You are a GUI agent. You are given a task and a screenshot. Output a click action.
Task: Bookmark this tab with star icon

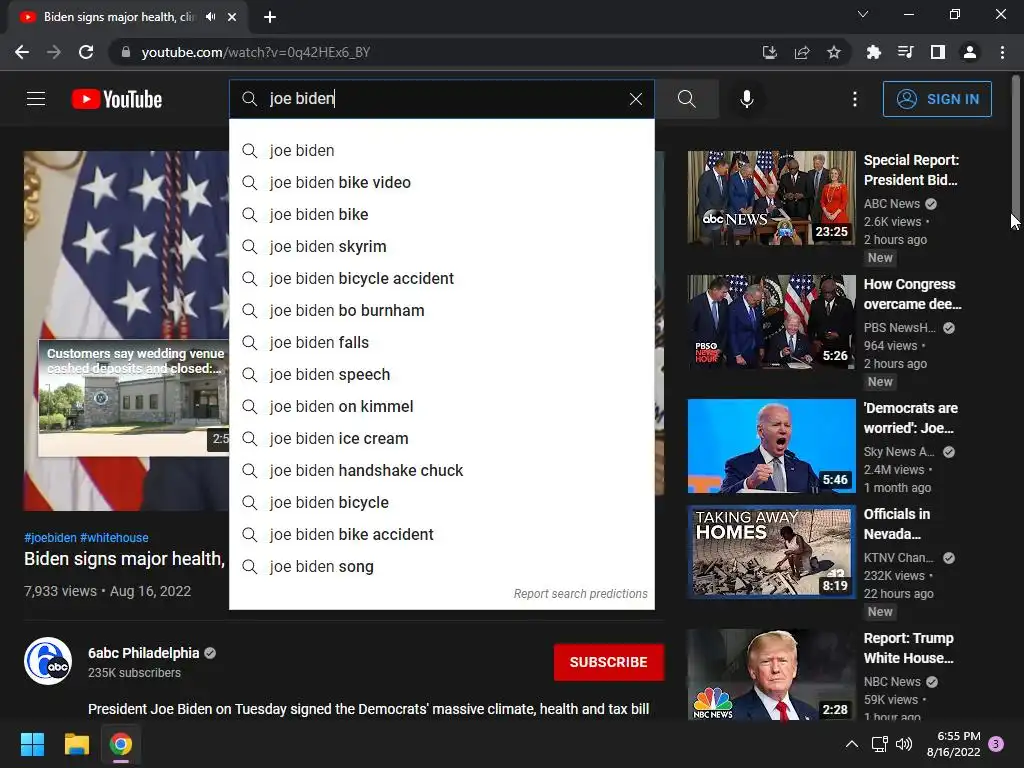click(x=833, y=52)
